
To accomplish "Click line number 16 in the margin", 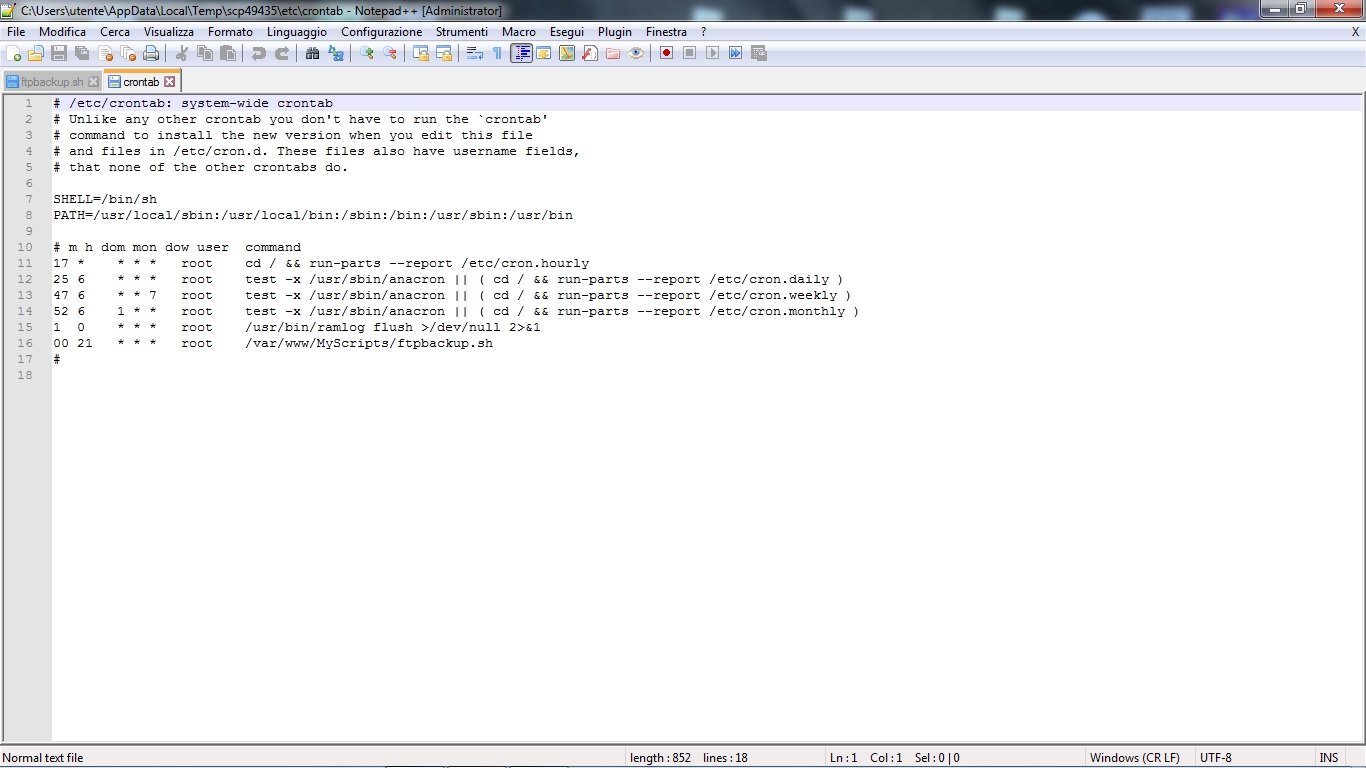I will tap(25, 343).
